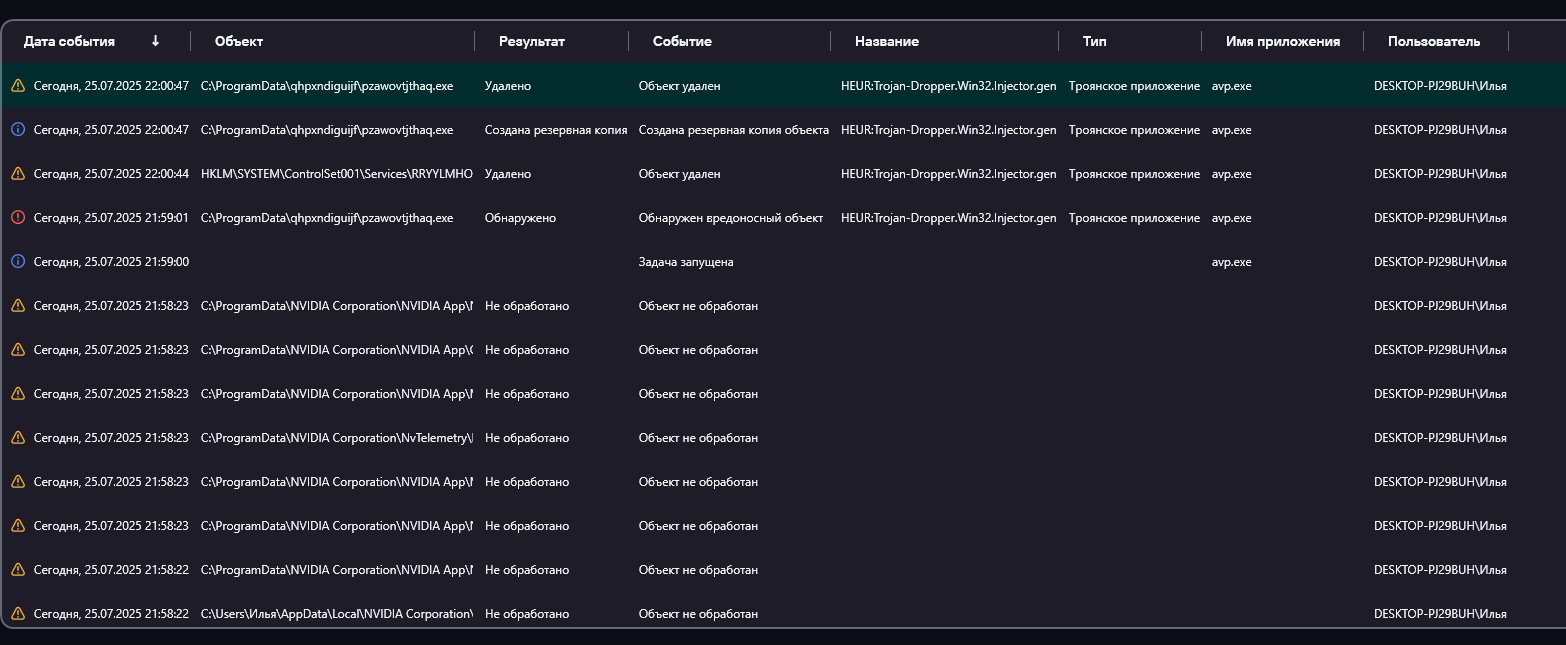
Task: Click the "Название" column header
Action: [887, 42]
